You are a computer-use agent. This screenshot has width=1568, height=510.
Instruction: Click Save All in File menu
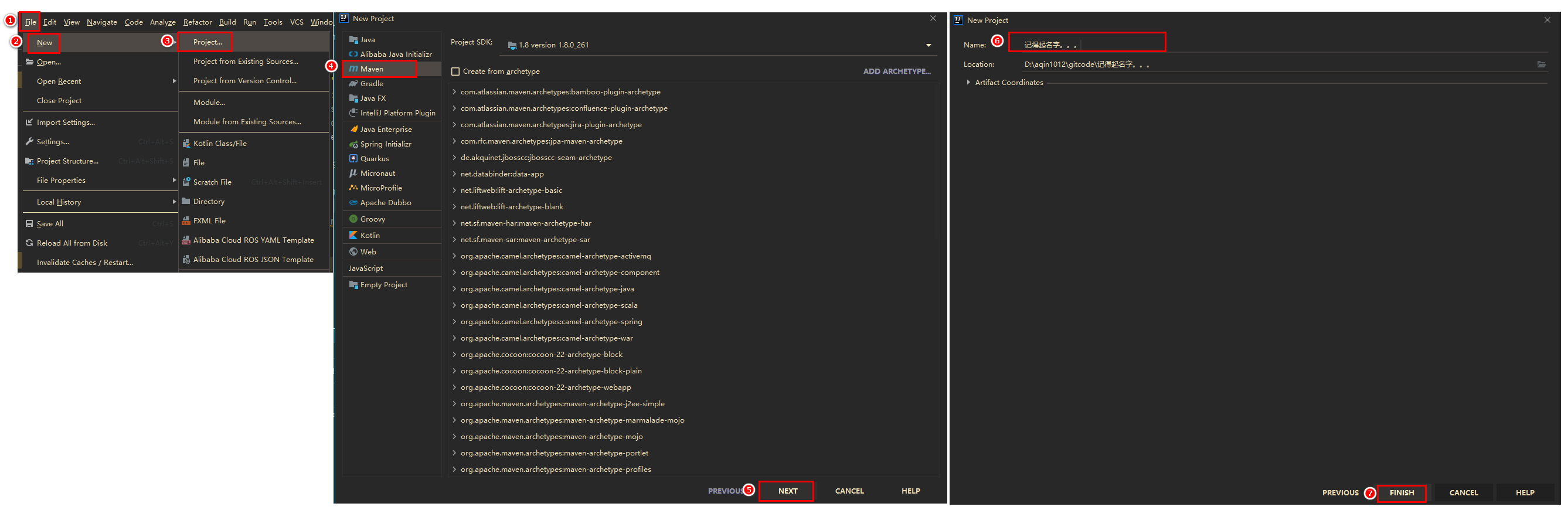point(100,224)
